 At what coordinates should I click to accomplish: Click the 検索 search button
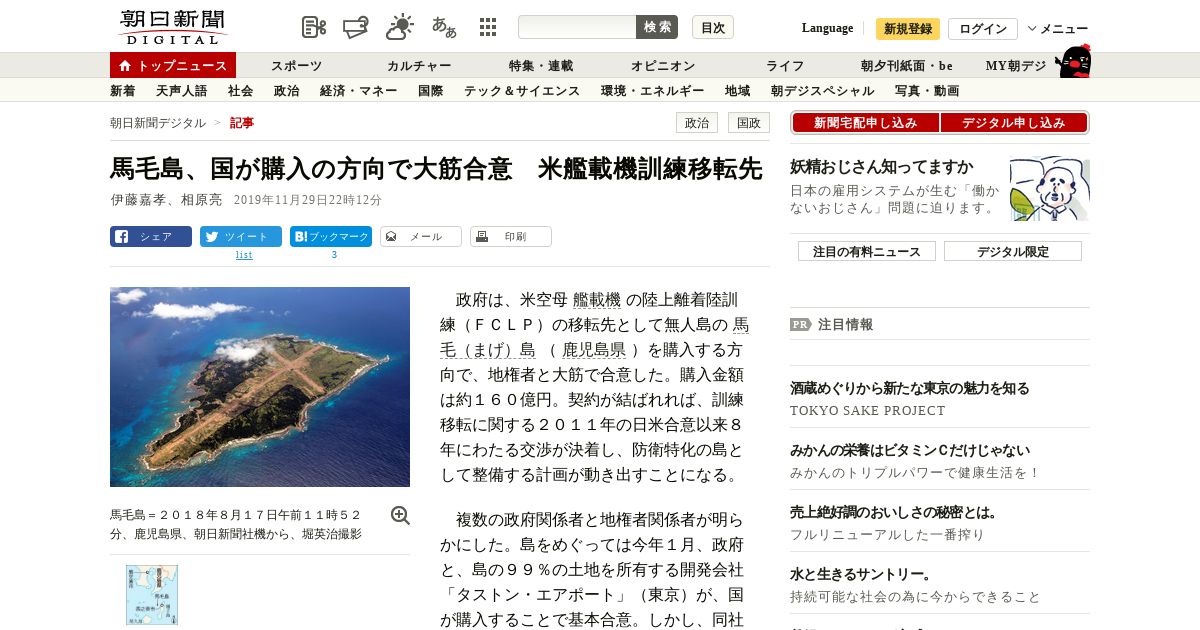tap(657, 27)
